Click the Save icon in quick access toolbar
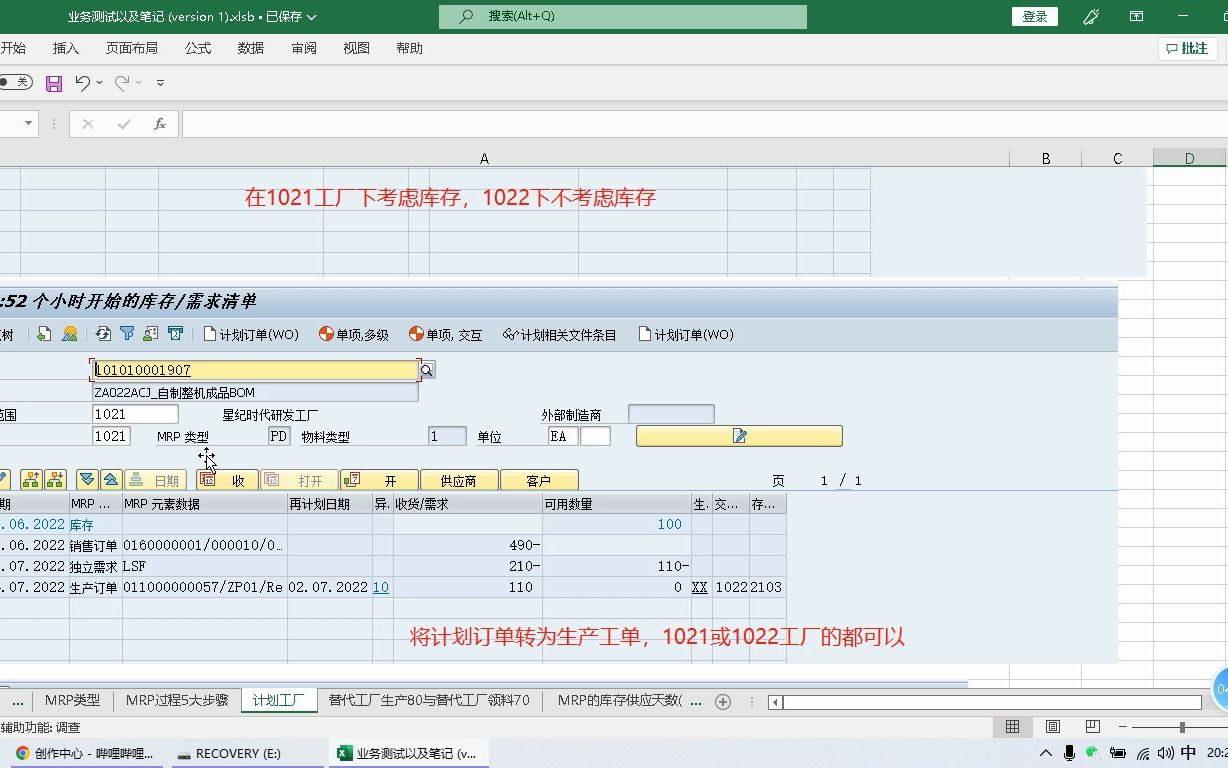The image size is (1228, 768). [x=54, y=84]
